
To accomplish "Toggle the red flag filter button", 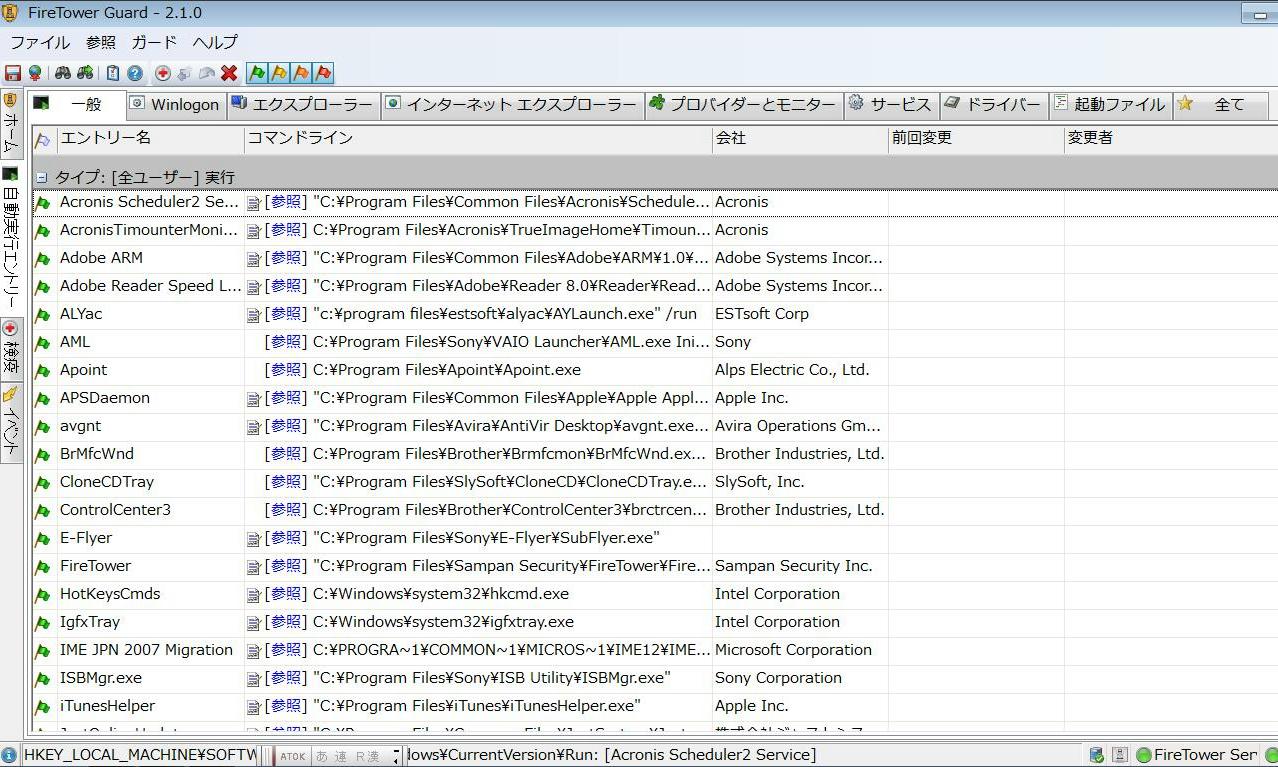I will point(323,73).
